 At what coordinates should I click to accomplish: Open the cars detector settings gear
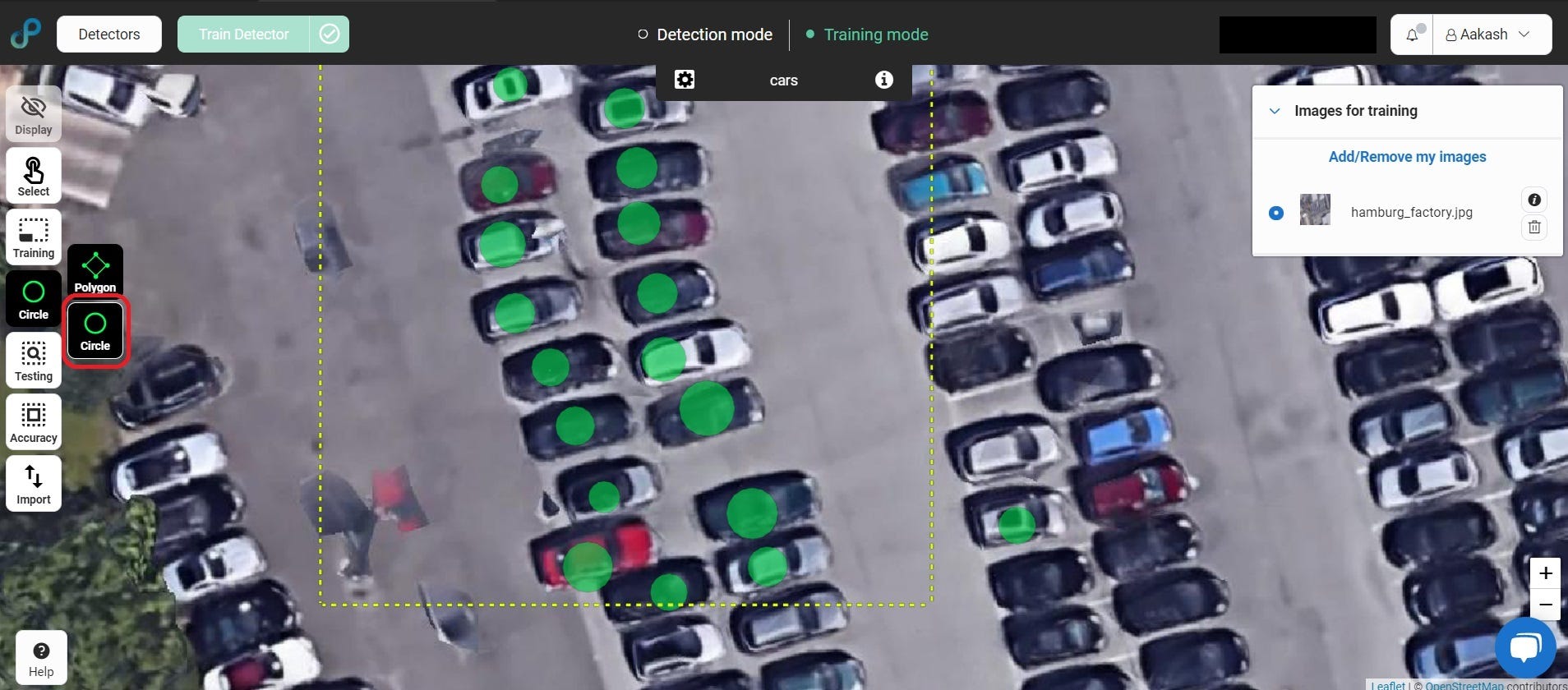[685, 80]
